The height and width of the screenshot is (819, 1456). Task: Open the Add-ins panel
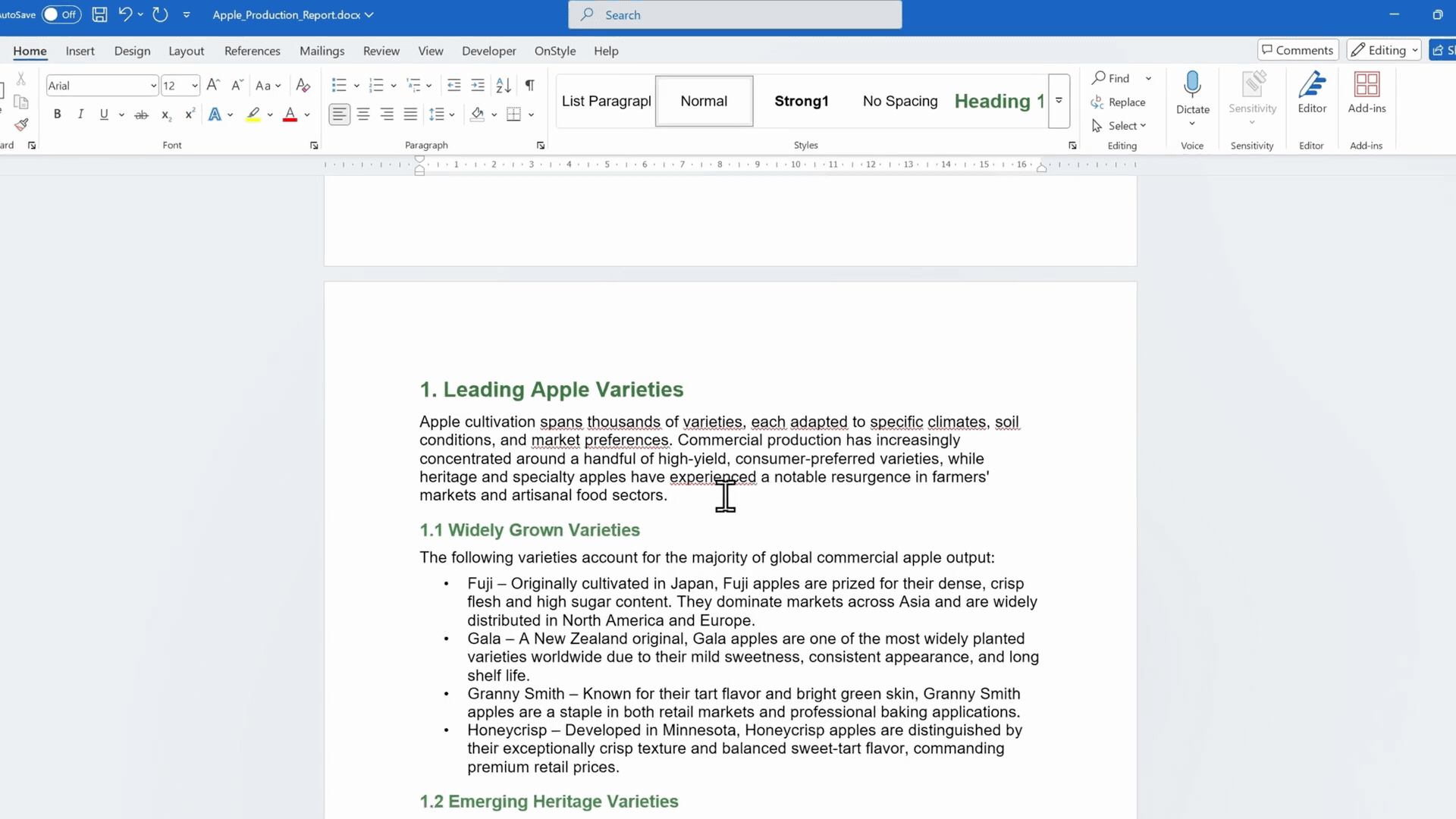click(1367, 93)
